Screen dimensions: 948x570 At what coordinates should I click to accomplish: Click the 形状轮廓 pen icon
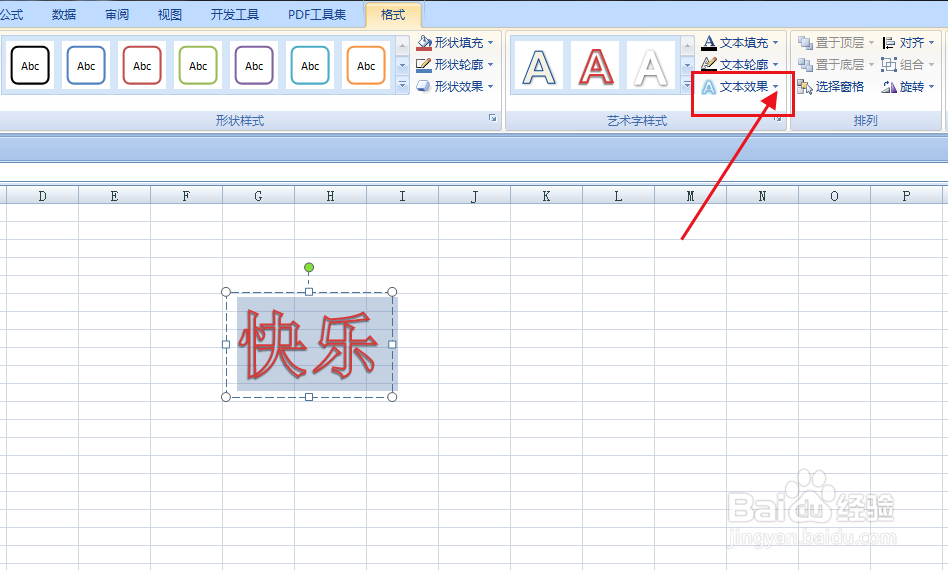point(424,64)
